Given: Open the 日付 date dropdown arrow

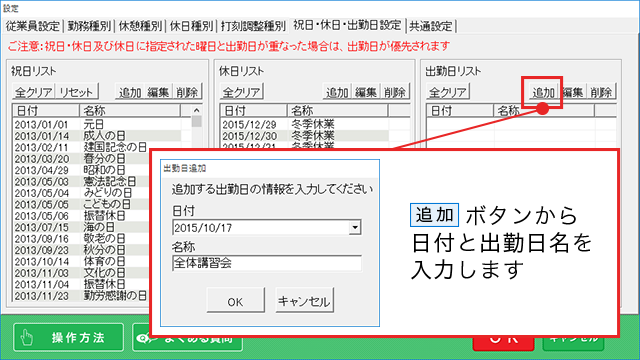Looking at the screenshot, I should pos(355,227).
